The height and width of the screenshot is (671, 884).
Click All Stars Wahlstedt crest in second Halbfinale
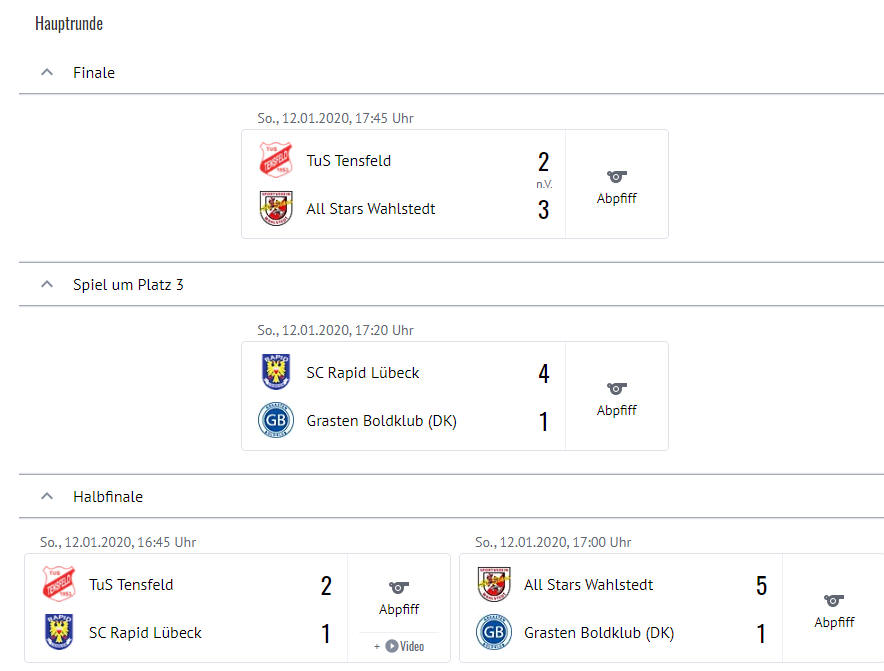pos(494,584)
